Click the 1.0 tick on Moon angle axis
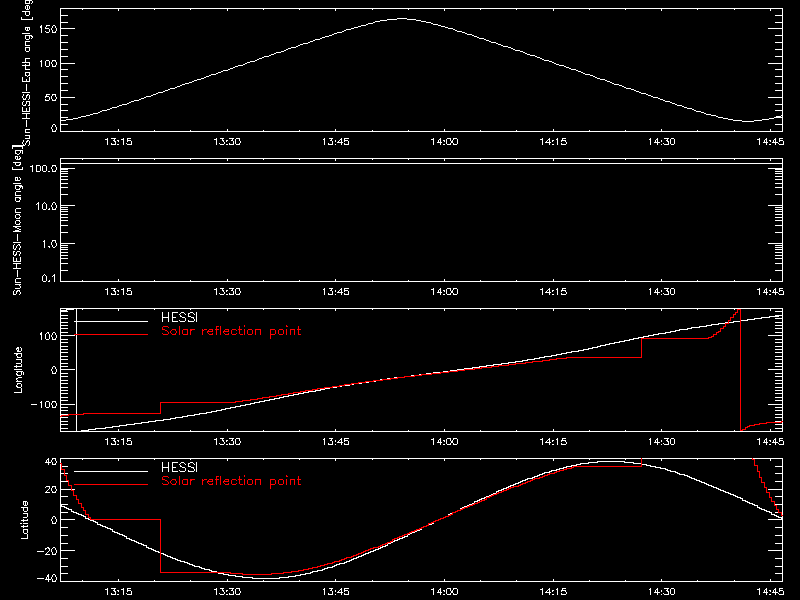Viewport: 800px width, 600px height. pyautogui.click(x=49, y=244)
